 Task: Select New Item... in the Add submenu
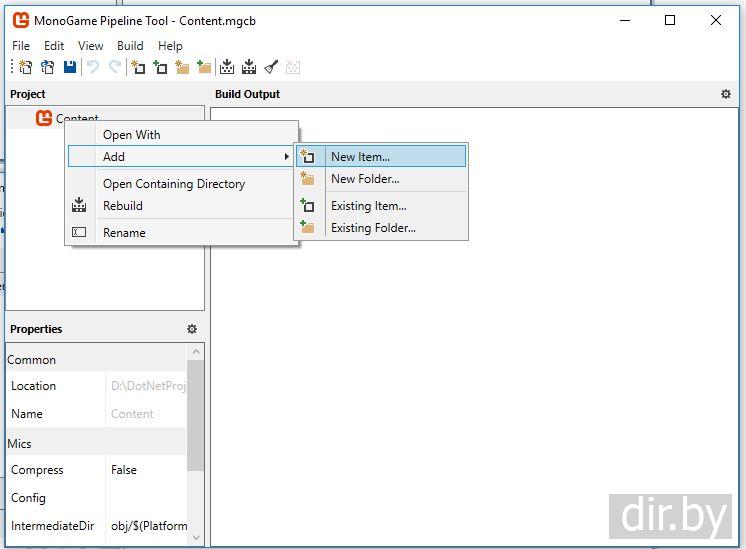point(360,157)
